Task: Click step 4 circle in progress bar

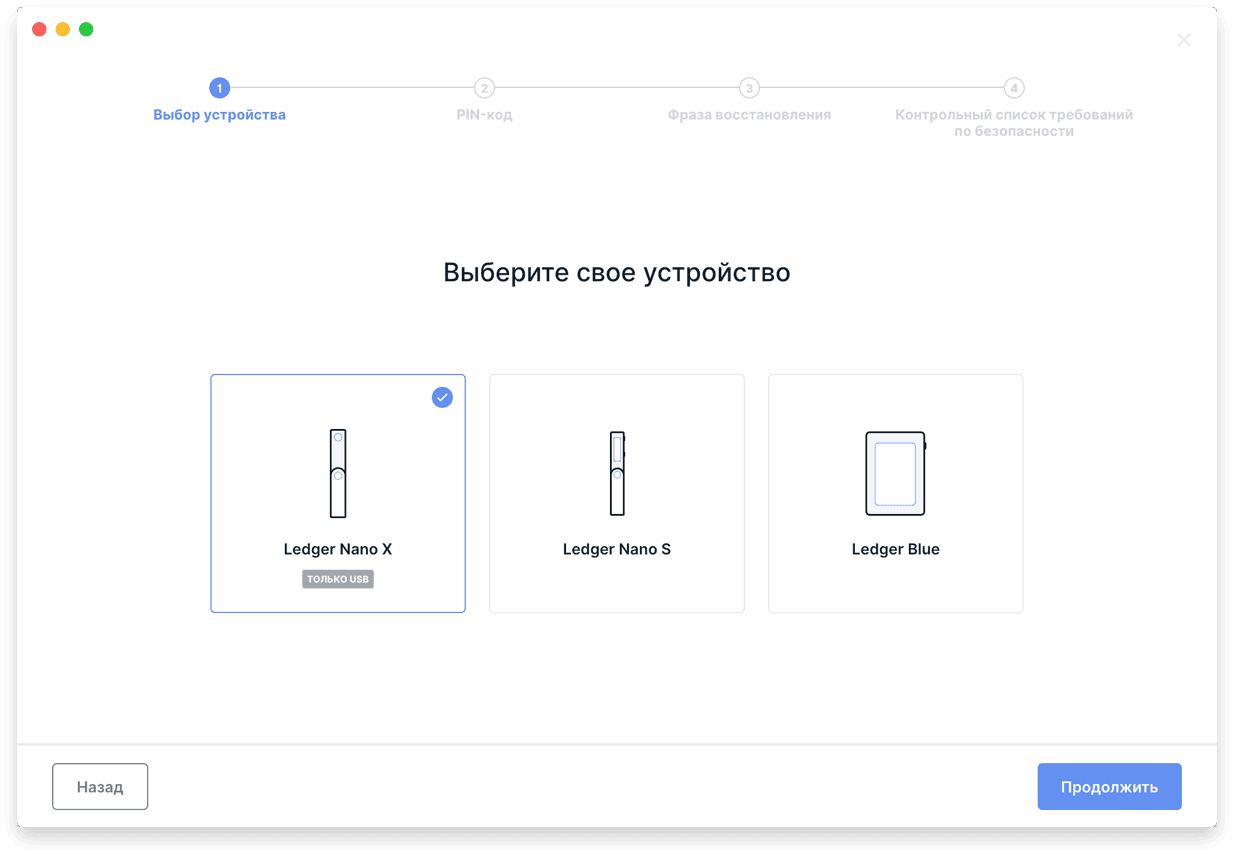Action: (x=1014, y=88)
